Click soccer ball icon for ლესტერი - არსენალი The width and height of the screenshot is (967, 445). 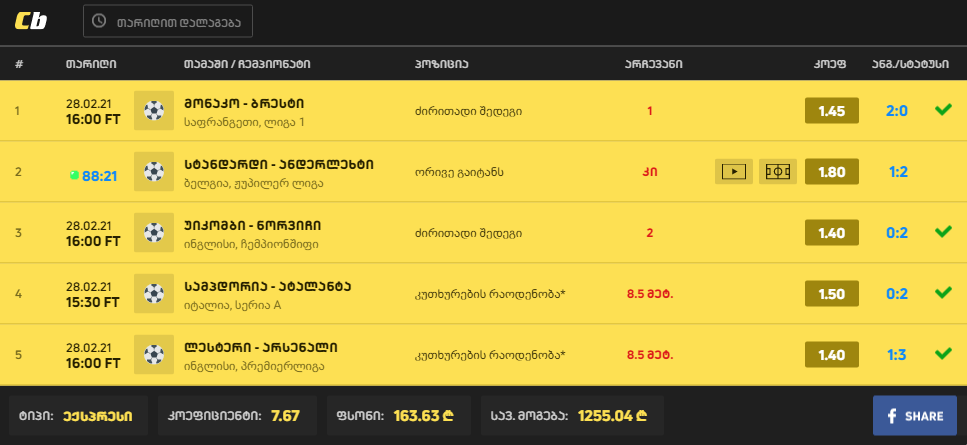[x=154, y=355]
